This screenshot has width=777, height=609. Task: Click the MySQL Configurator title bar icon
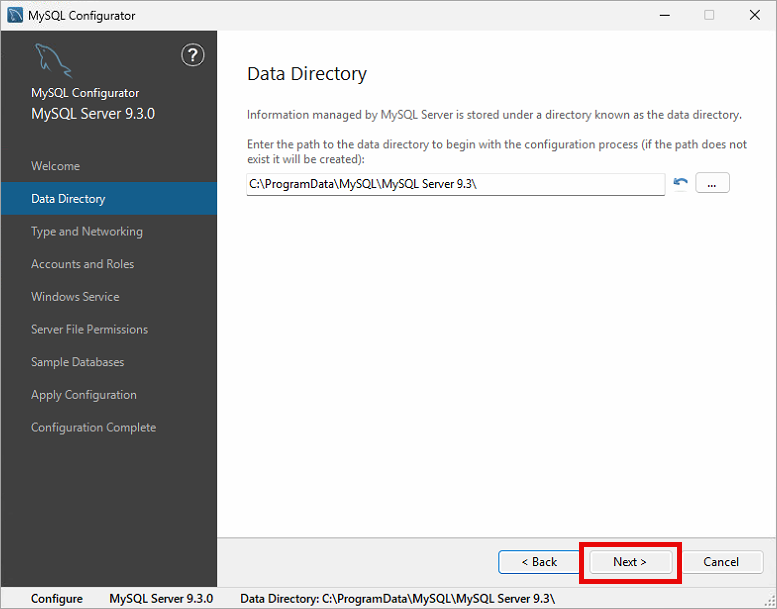[x=15, y=15]
